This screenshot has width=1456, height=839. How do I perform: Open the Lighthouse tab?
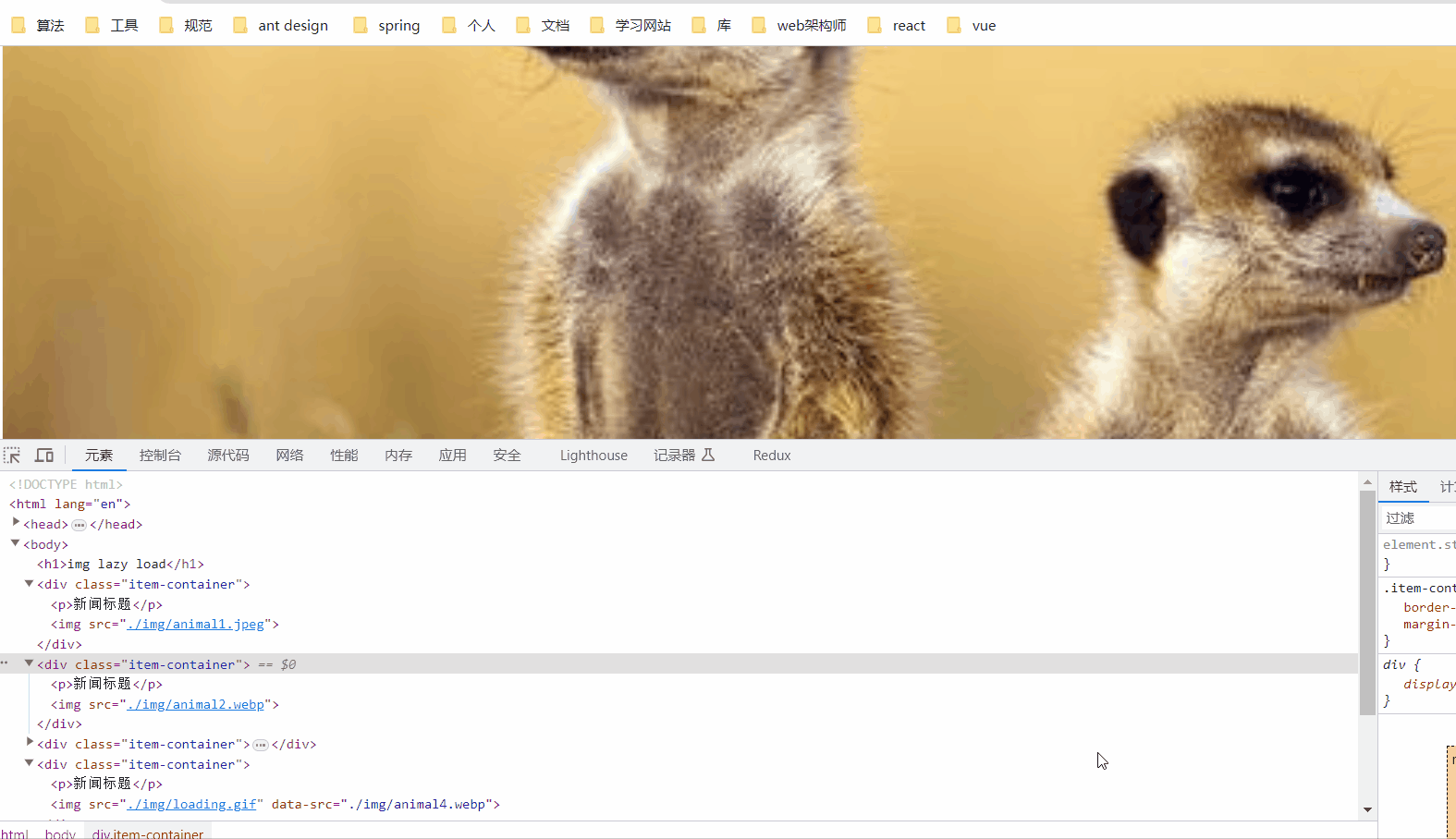[593, 456]
